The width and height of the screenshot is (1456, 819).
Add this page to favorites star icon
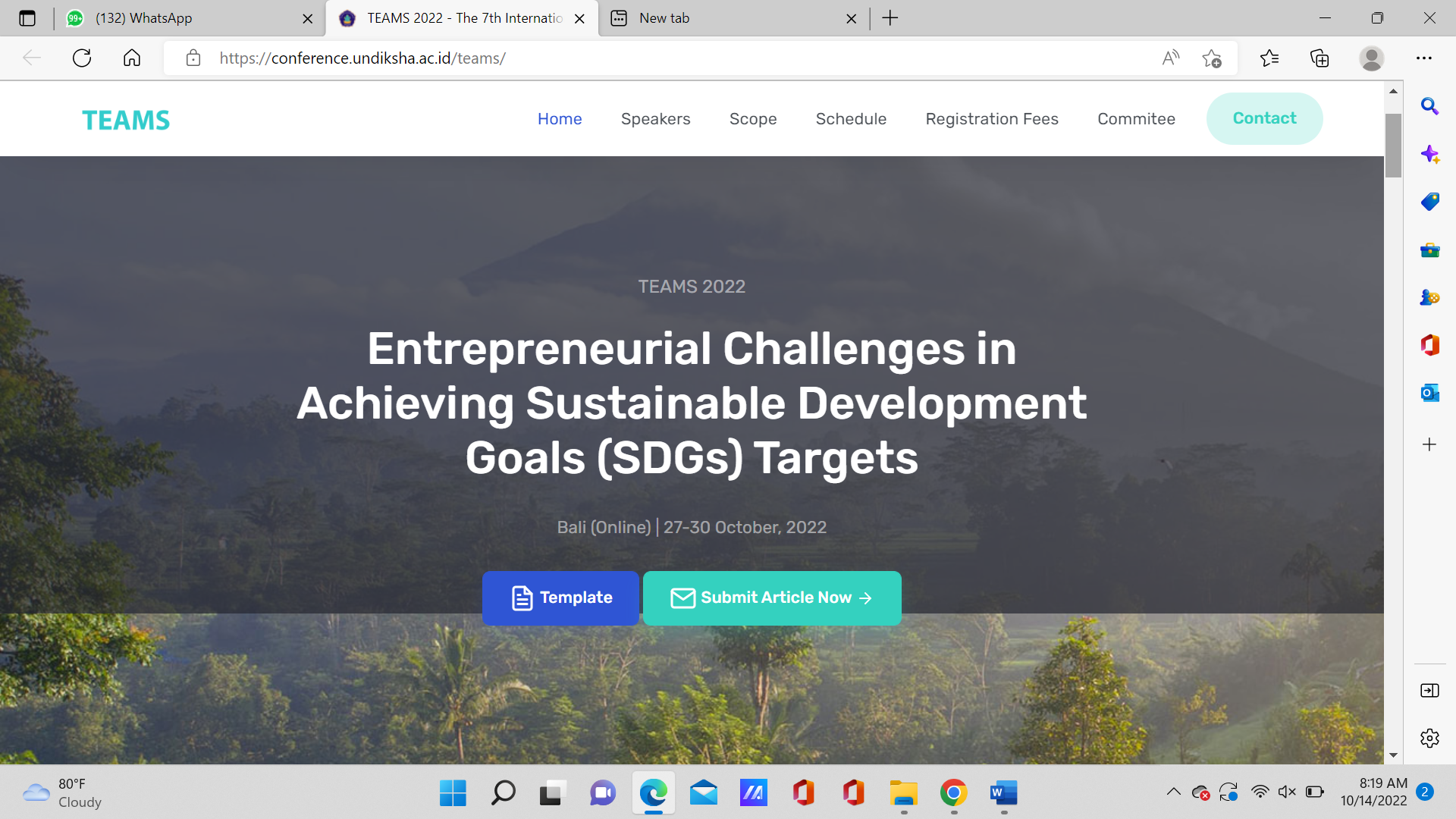[1211, 58]
